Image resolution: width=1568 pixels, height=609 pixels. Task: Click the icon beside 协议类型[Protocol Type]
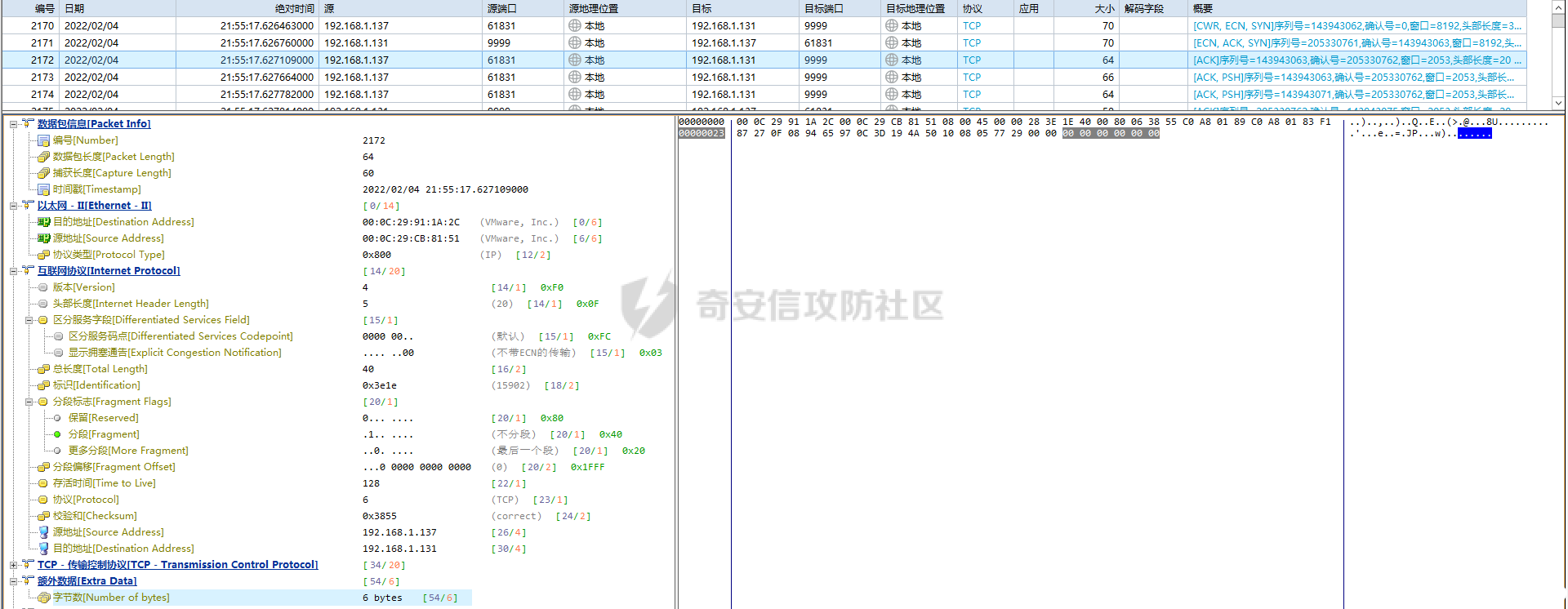pos(44,255)
